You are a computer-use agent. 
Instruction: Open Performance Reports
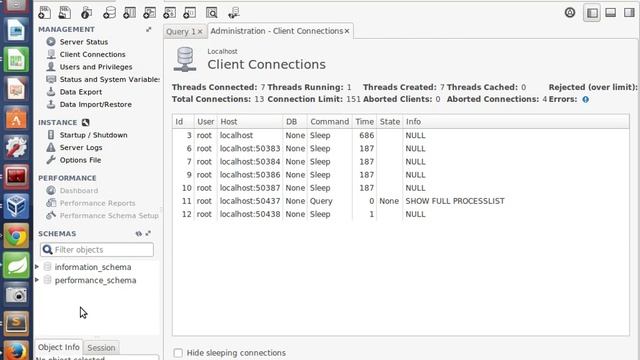pos(97,203)
